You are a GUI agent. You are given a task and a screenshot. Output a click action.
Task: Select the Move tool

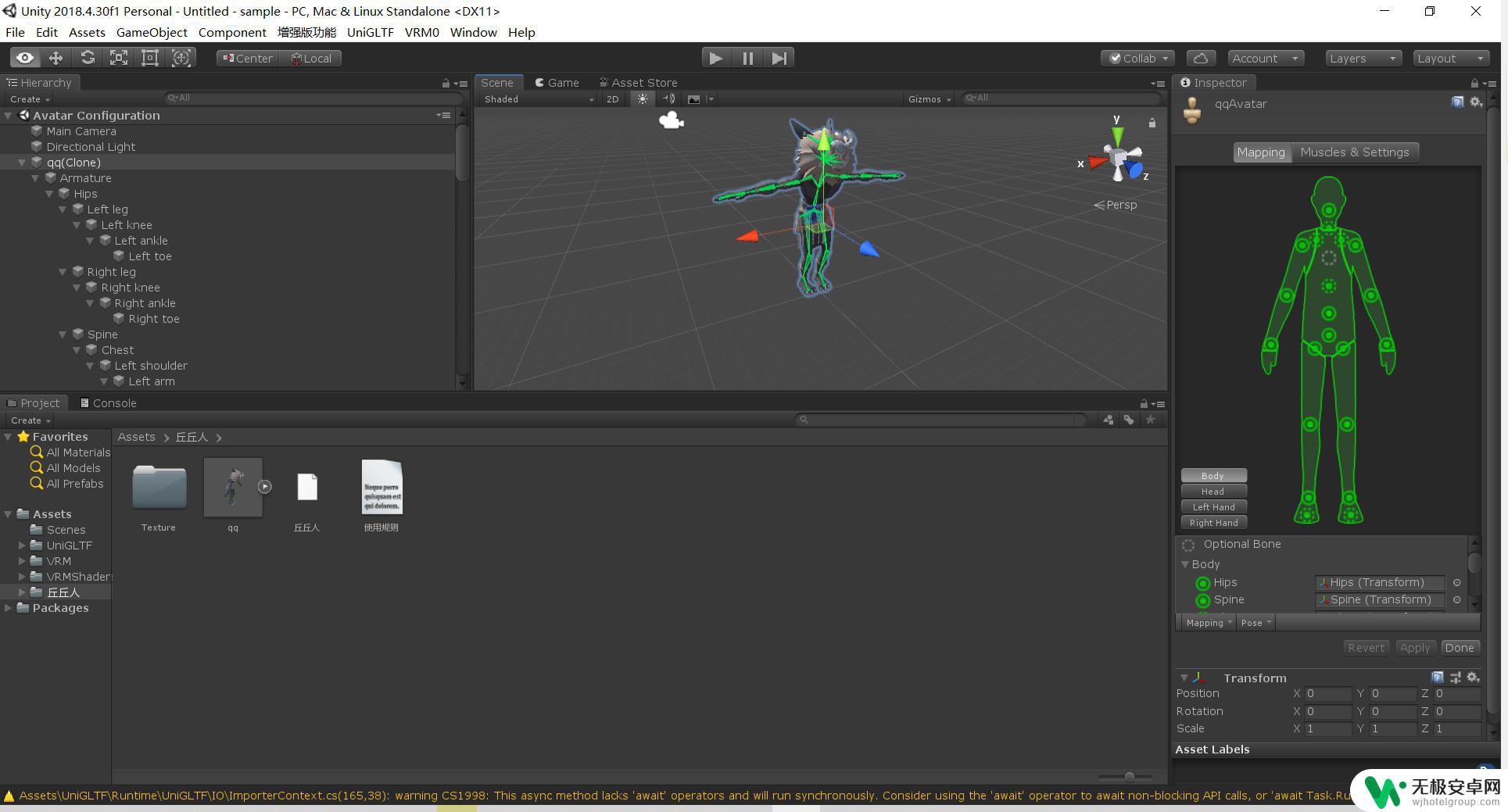coord(56,58)
